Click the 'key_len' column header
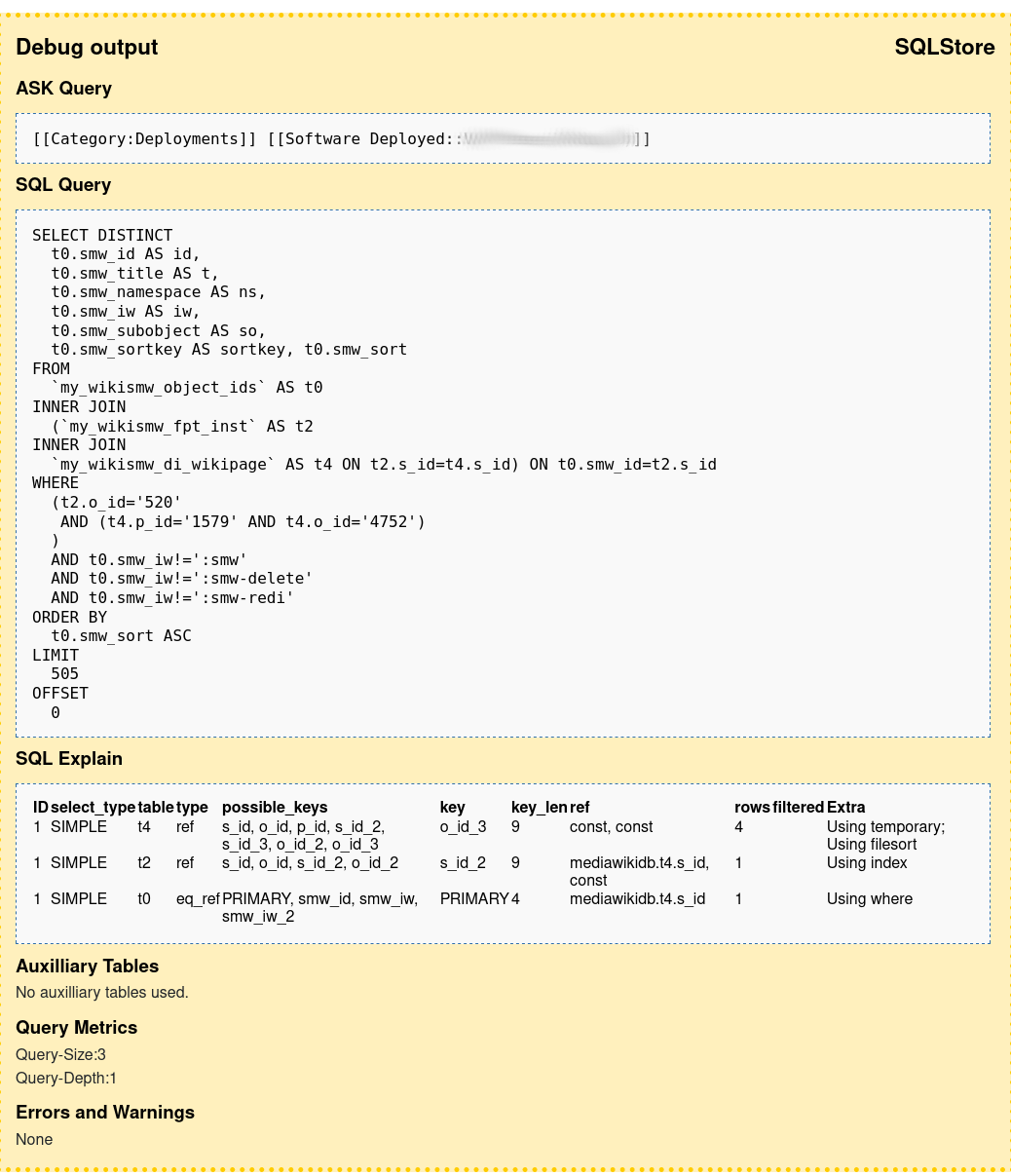 540,808
